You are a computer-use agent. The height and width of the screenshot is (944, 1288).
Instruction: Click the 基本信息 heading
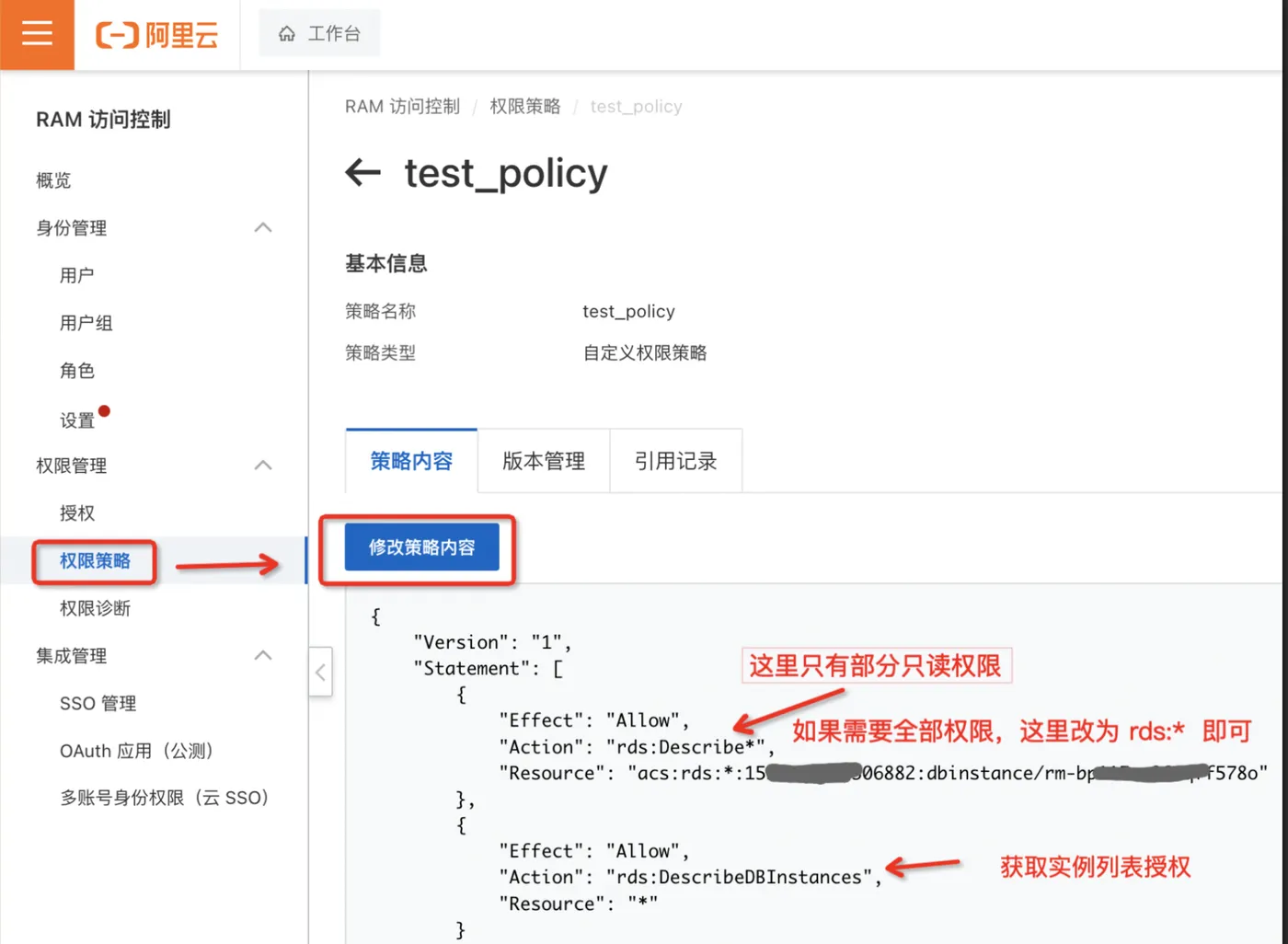(386, 264)
